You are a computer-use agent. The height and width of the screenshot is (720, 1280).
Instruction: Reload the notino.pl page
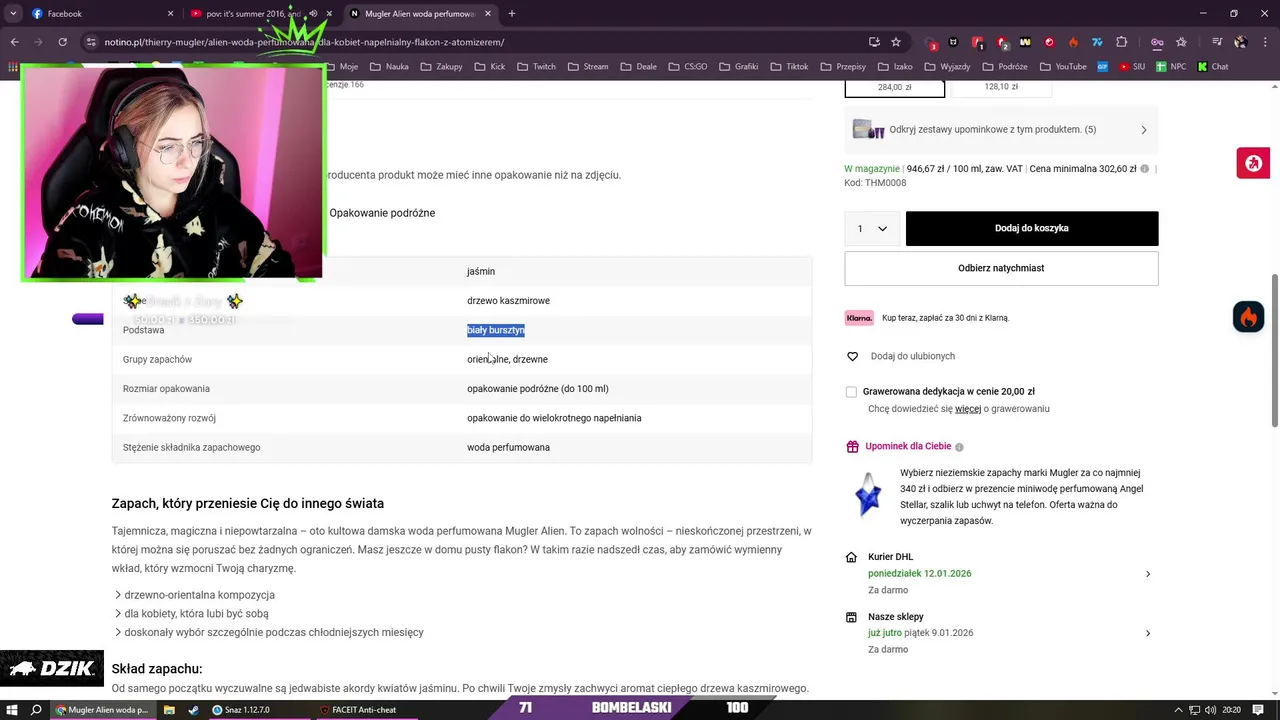pos(62,42)
